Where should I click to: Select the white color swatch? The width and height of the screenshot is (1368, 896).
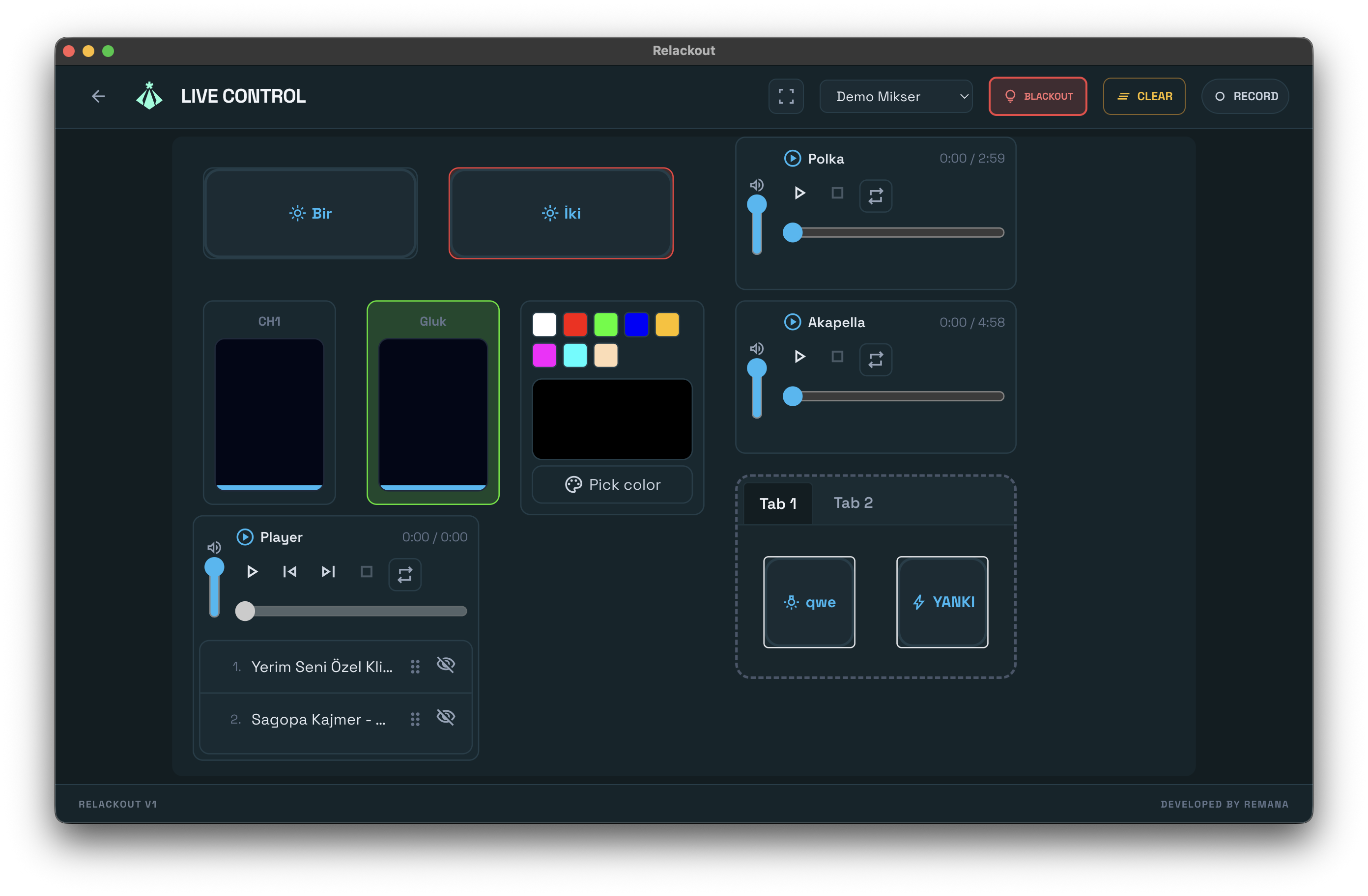(544, 324)
